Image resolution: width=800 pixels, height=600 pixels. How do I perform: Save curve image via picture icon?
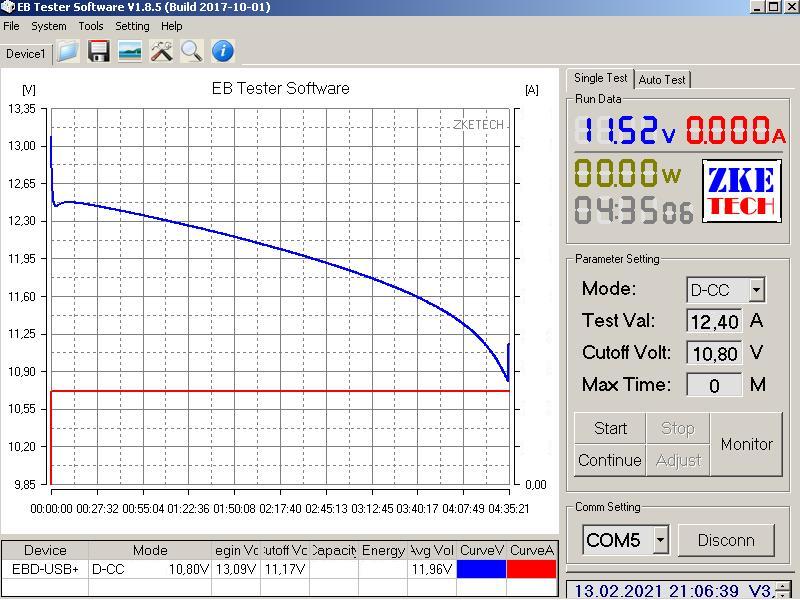[130, 52]
